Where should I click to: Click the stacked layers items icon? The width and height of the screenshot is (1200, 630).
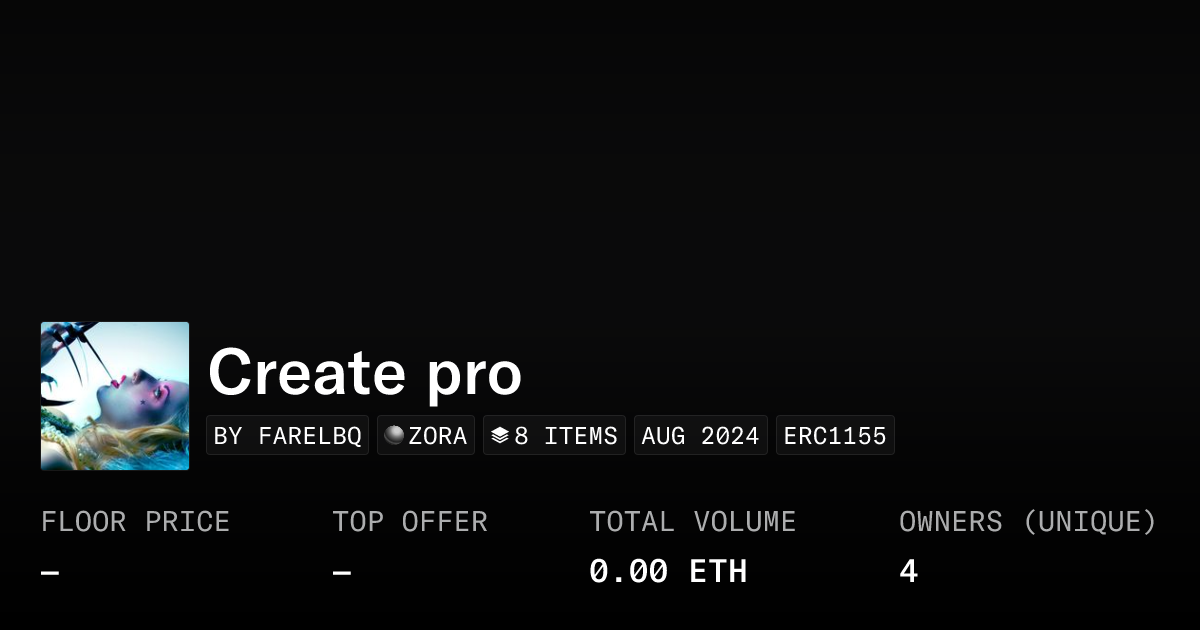pyautogui.click(x=500, y=435)
